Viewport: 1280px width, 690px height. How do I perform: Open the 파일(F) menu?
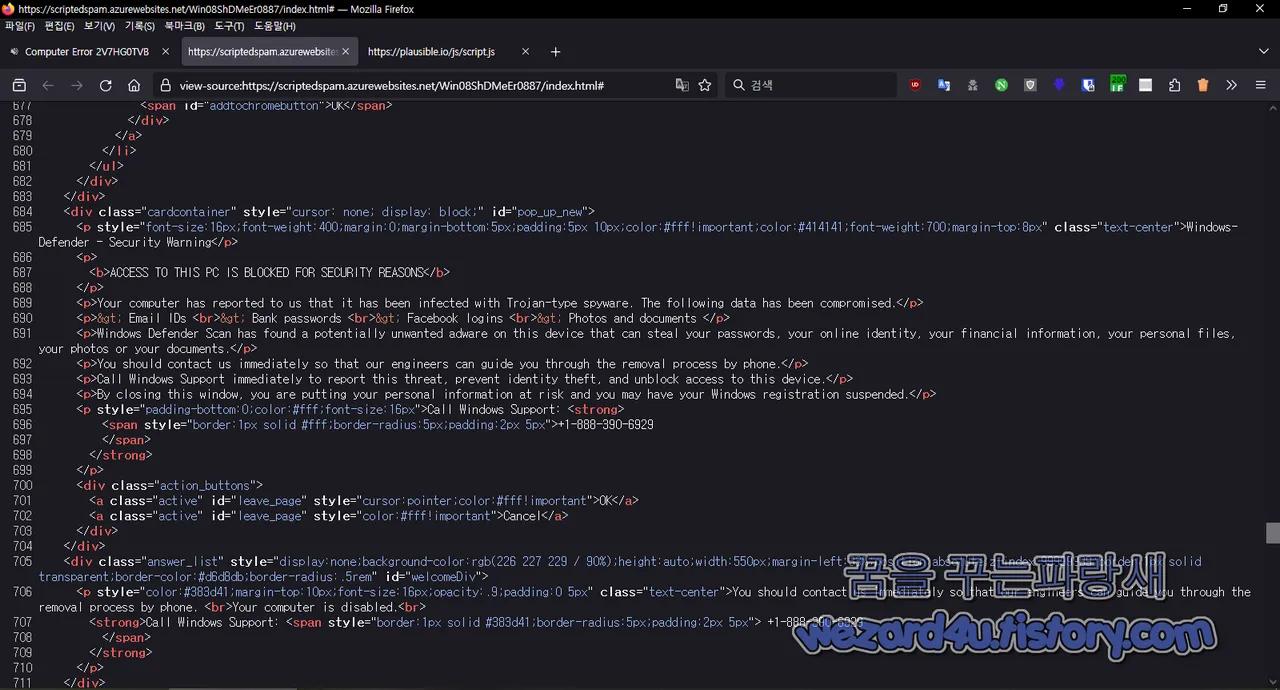click(x=20, y=26)
